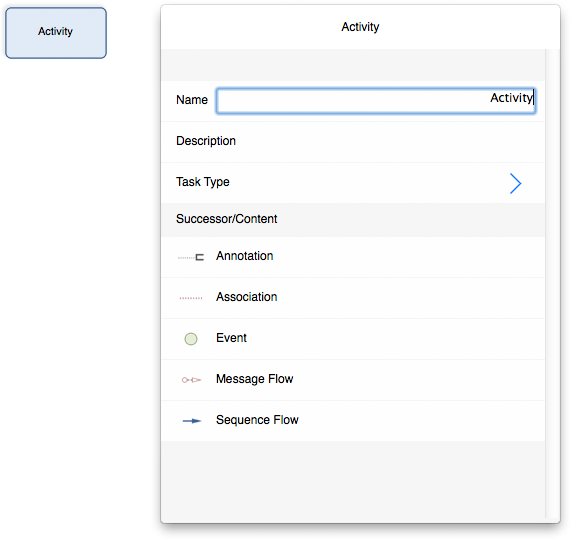Open the Task Type row

[x=353, y=183]
